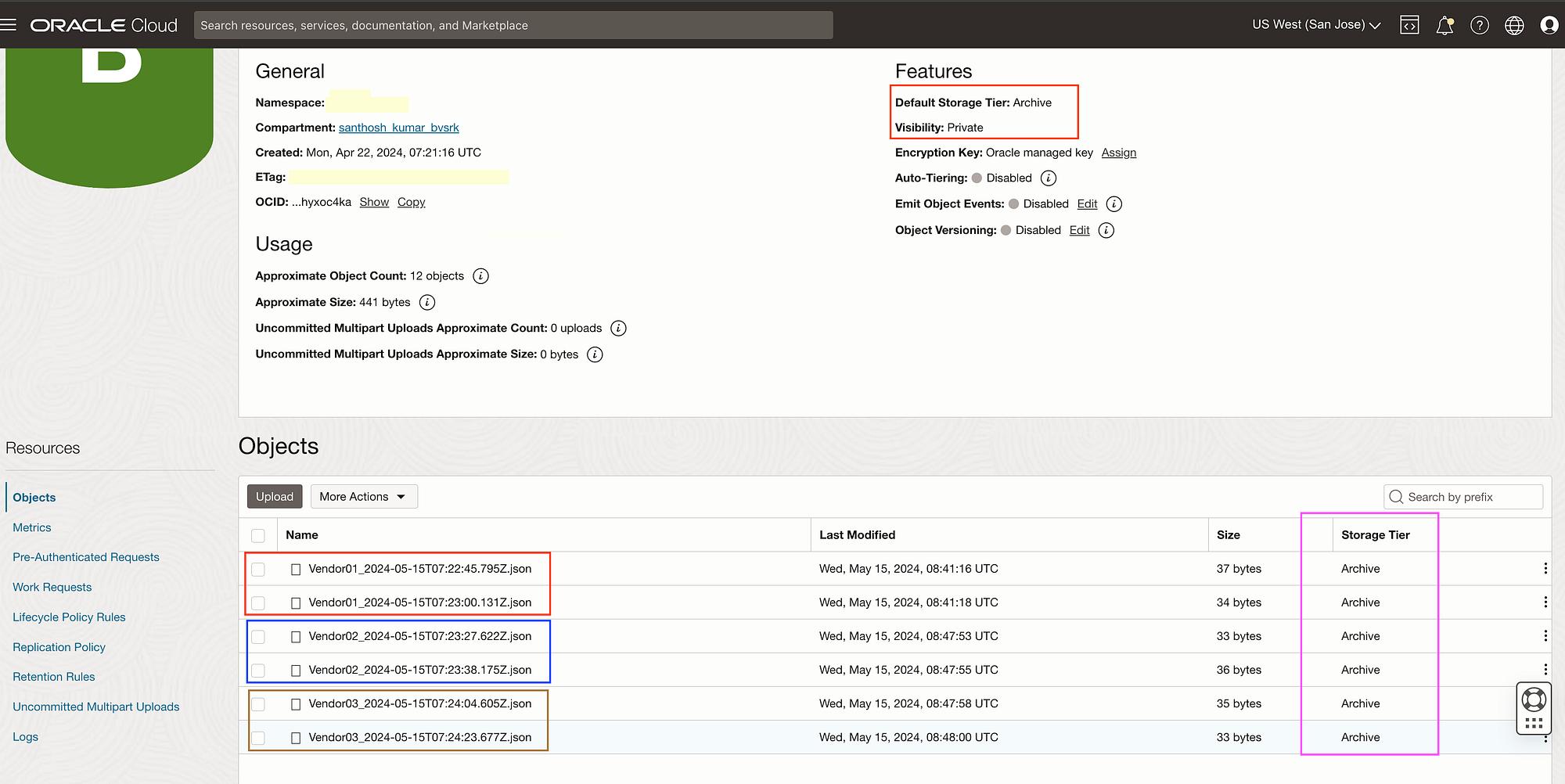1565x784 pixels.
Task: Click Edit for Object Versioning
Action: [1080, 230]
